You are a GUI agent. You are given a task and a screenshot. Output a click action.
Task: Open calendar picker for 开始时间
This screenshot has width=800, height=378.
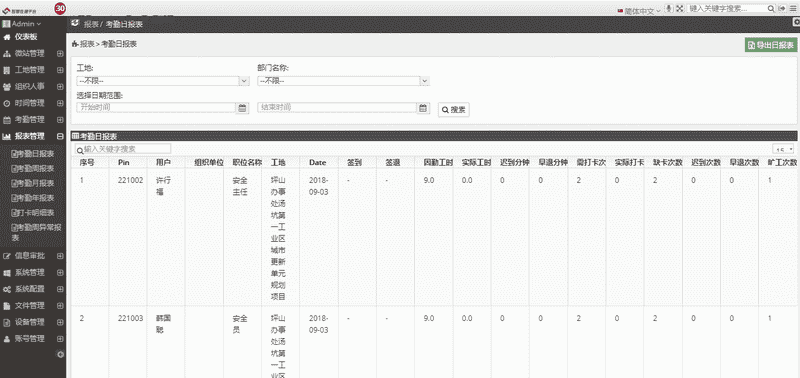[242, 108]
